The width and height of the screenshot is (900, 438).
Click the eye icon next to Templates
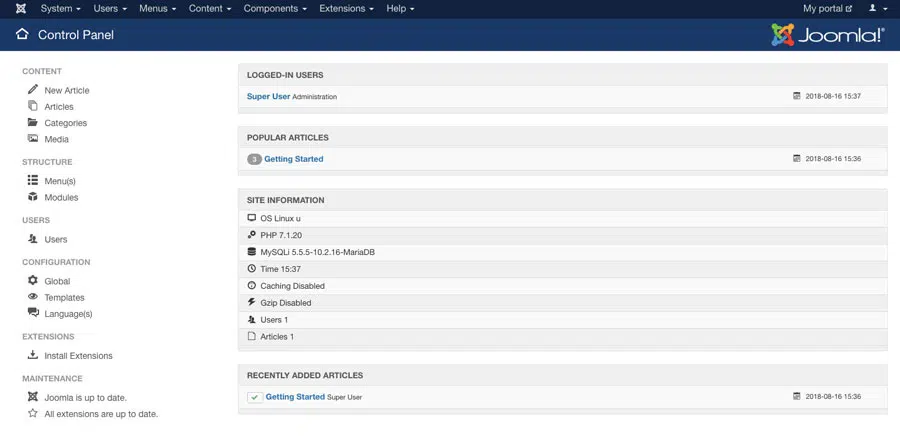(33, 297)
